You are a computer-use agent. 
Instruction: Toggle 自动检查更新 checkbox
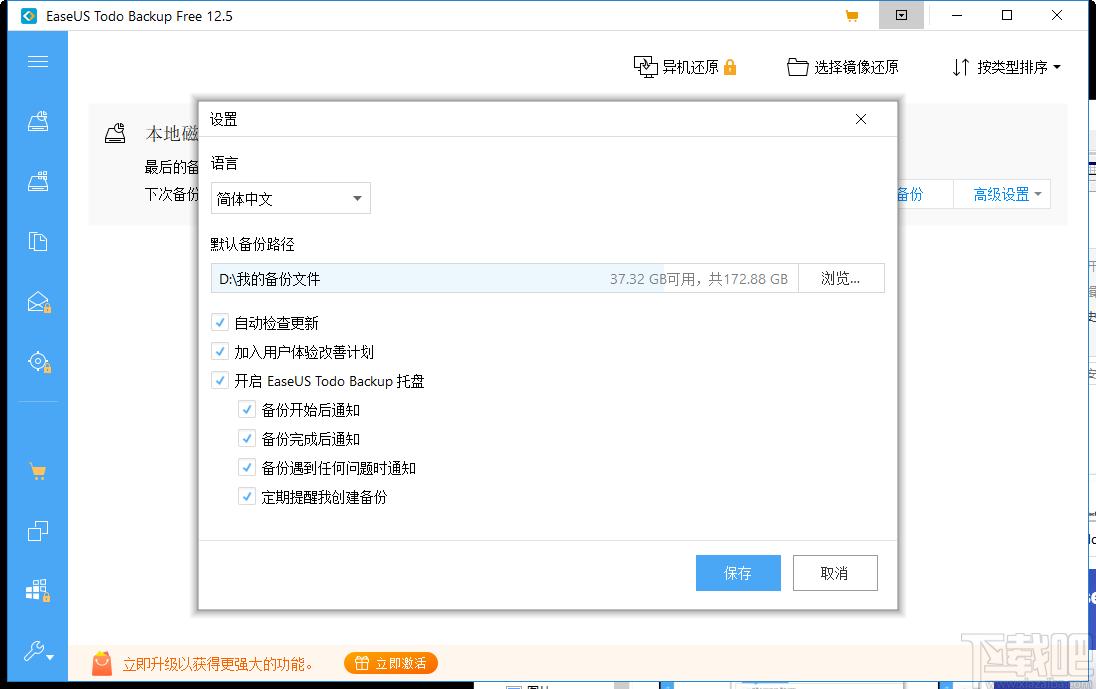220,322
